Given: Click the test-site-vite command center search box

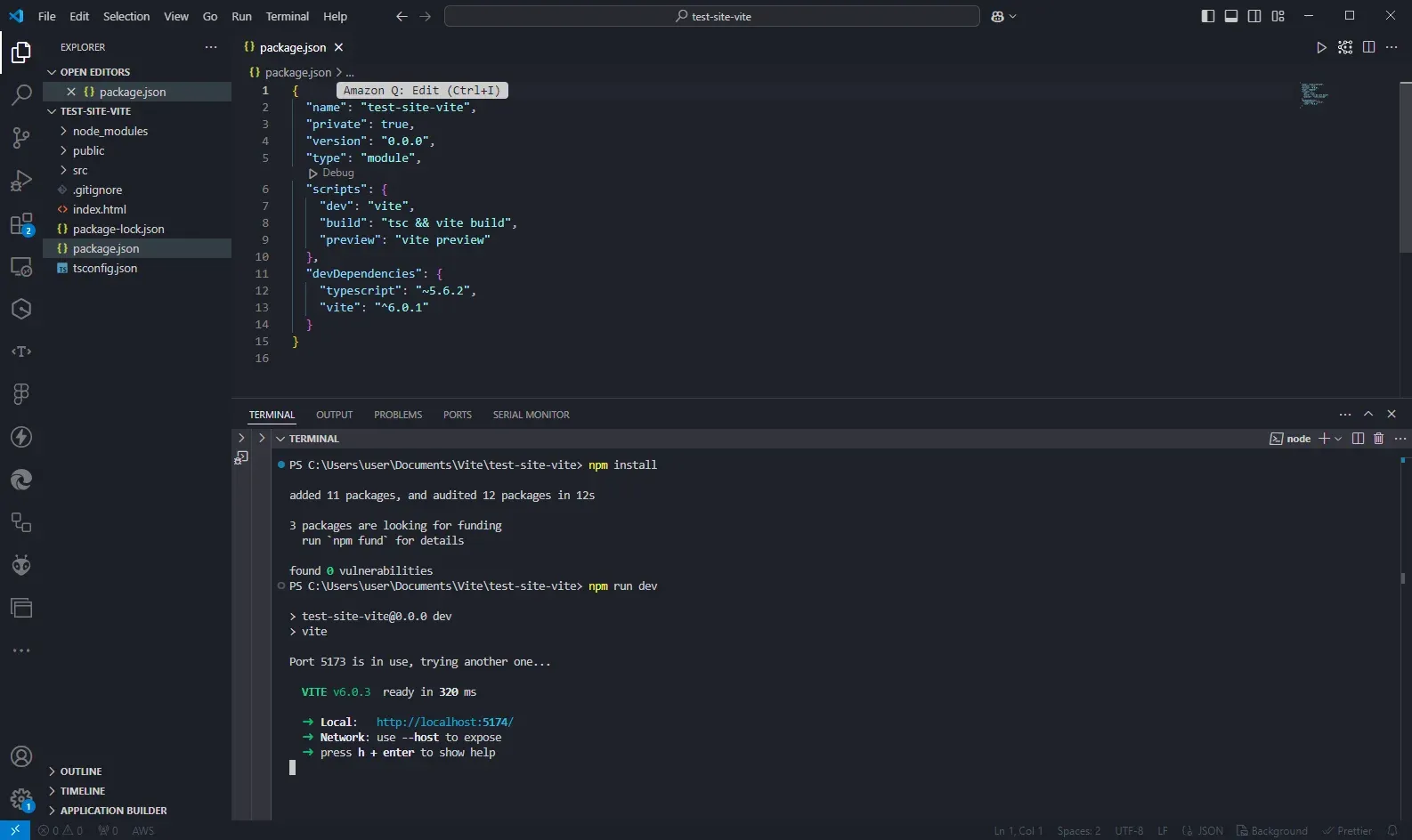Looking at the screenshot, I should (712, 16).
